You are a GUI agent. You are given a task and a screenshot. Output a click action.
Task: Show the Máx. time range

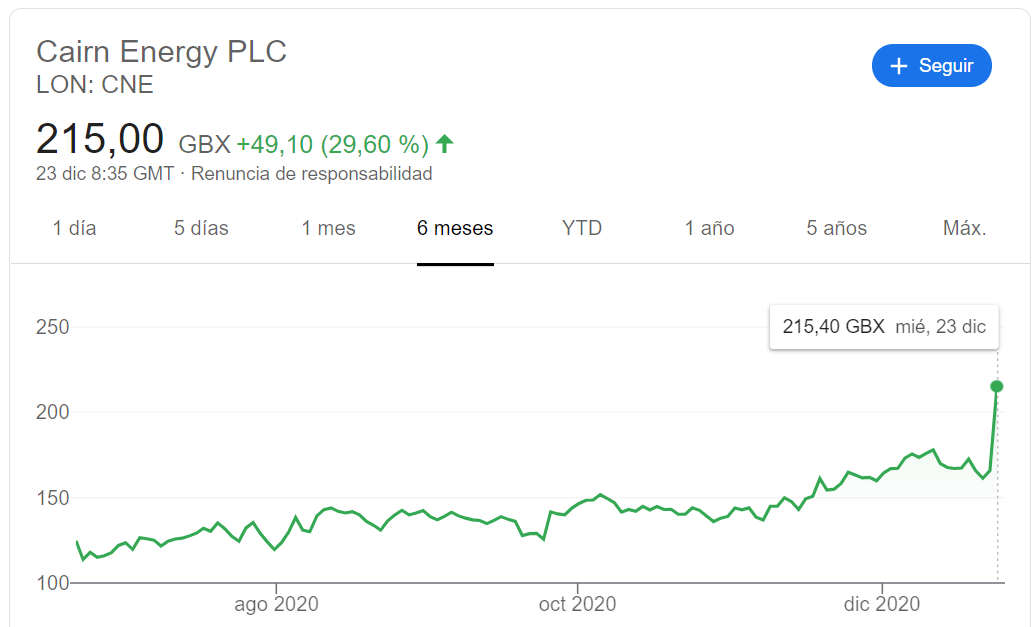(x=964, y=229)
